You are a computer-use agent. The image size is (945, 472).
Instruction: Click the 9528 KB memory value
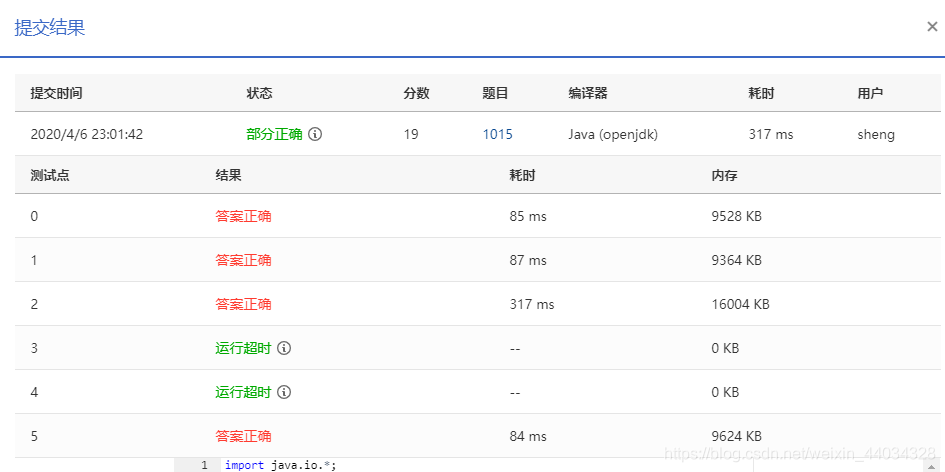pos(736,216)
